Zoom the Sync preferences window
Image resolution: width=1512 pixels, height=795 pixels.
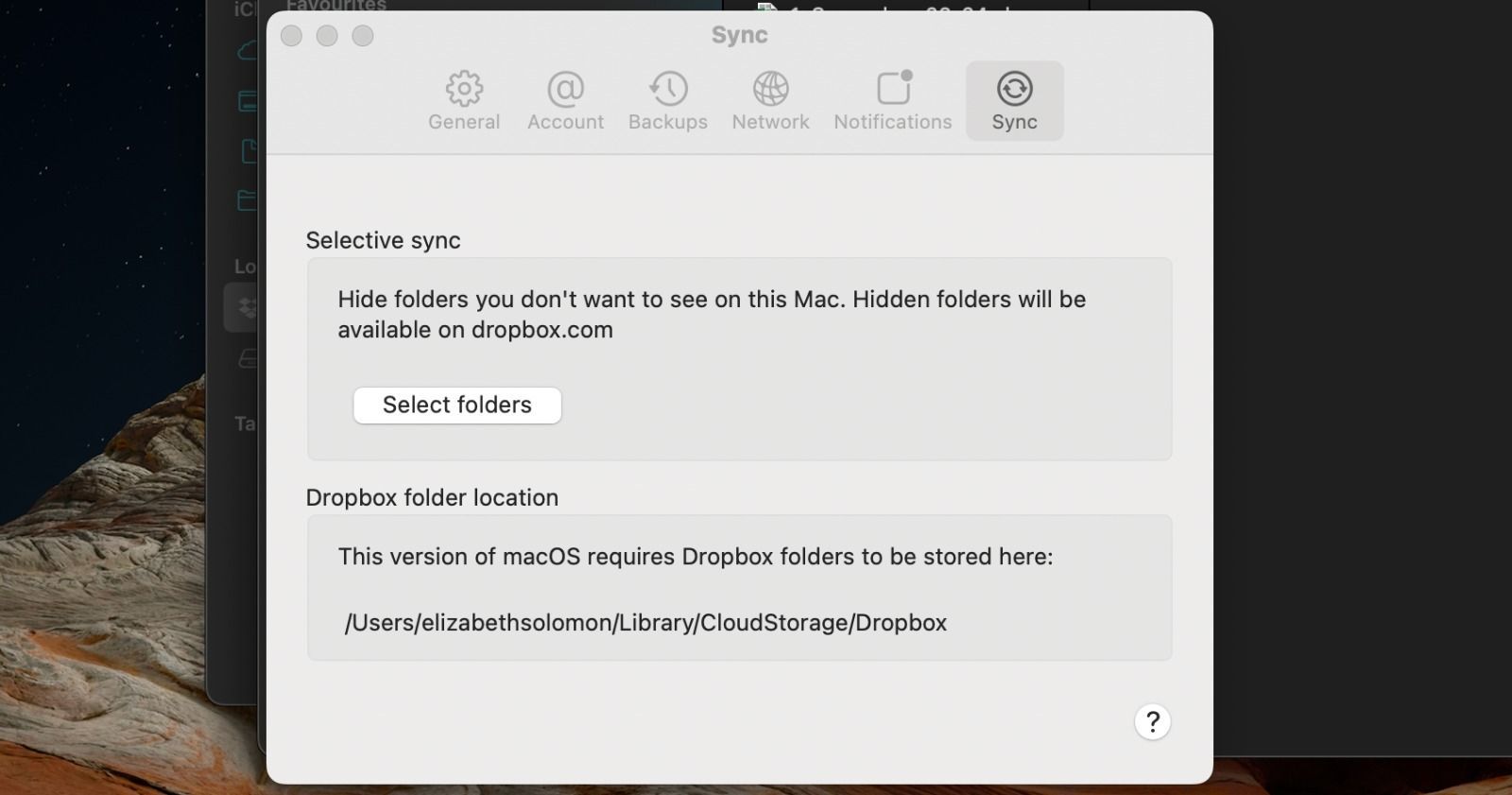pos(363,36)
